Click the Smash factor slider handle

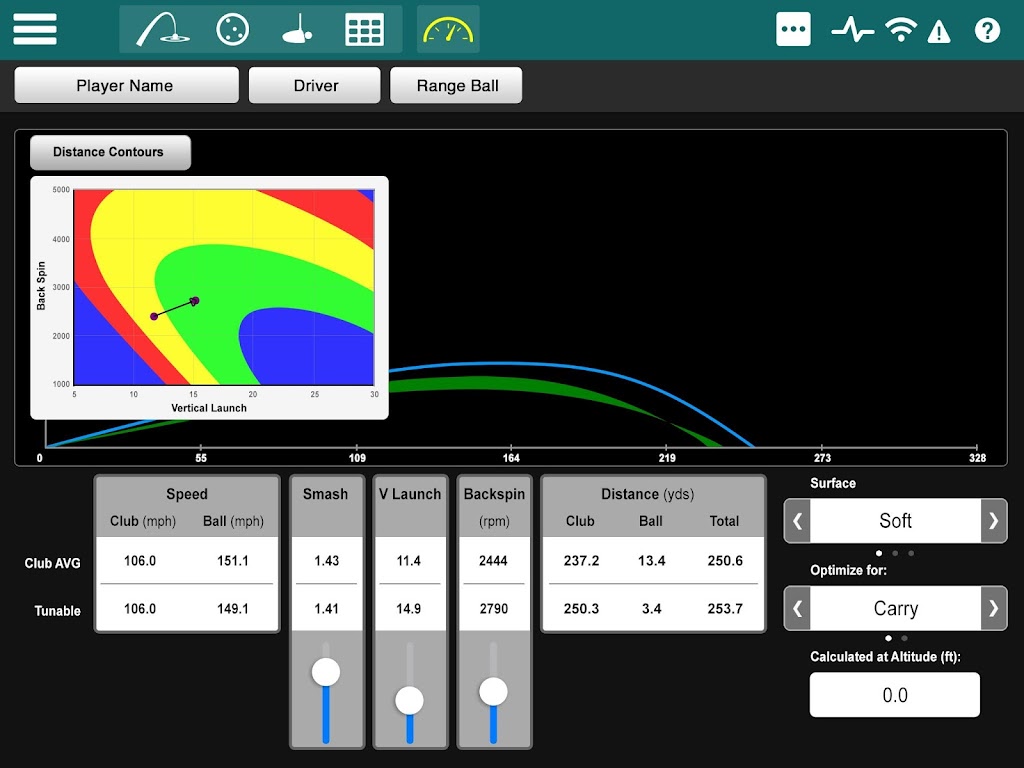(x=325, y=672)
